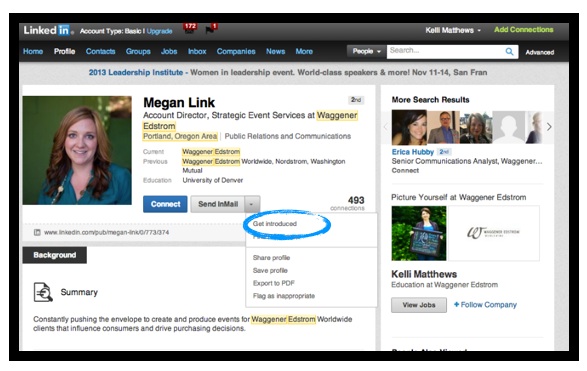
Task: Choose Export to PDF from the dropdown
Action: coord(274,283)
